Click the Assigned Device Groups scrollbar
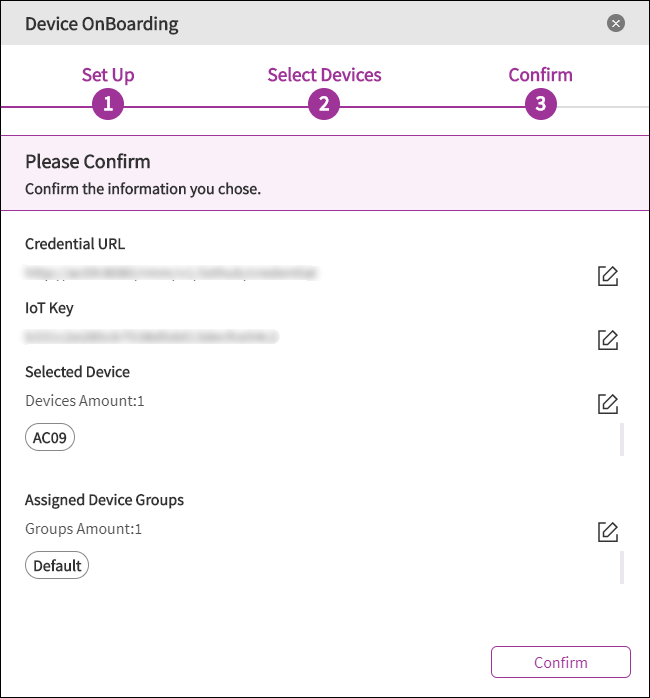Viewport: 650px width, 698px height. pyautogui.click(x=622, y=566)
